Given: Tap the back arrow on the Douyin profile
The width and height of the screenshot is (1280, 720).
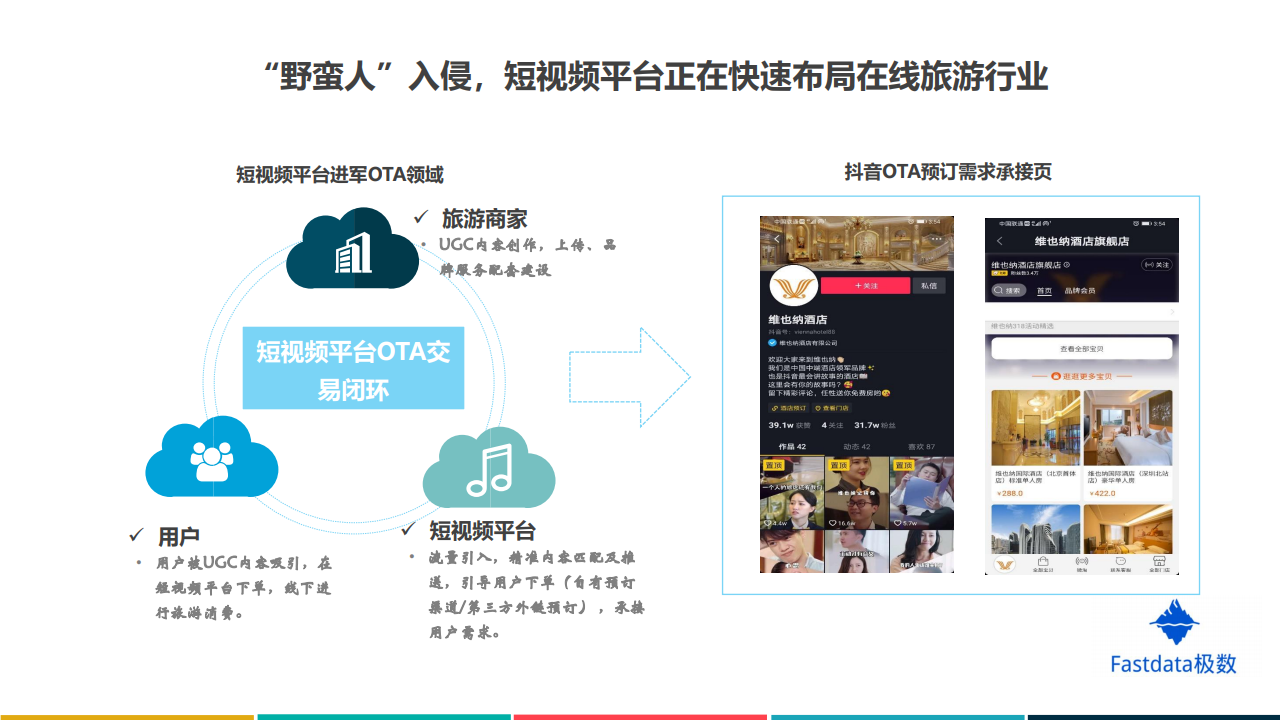Looking at the screenshot, I should coord(776,240).
